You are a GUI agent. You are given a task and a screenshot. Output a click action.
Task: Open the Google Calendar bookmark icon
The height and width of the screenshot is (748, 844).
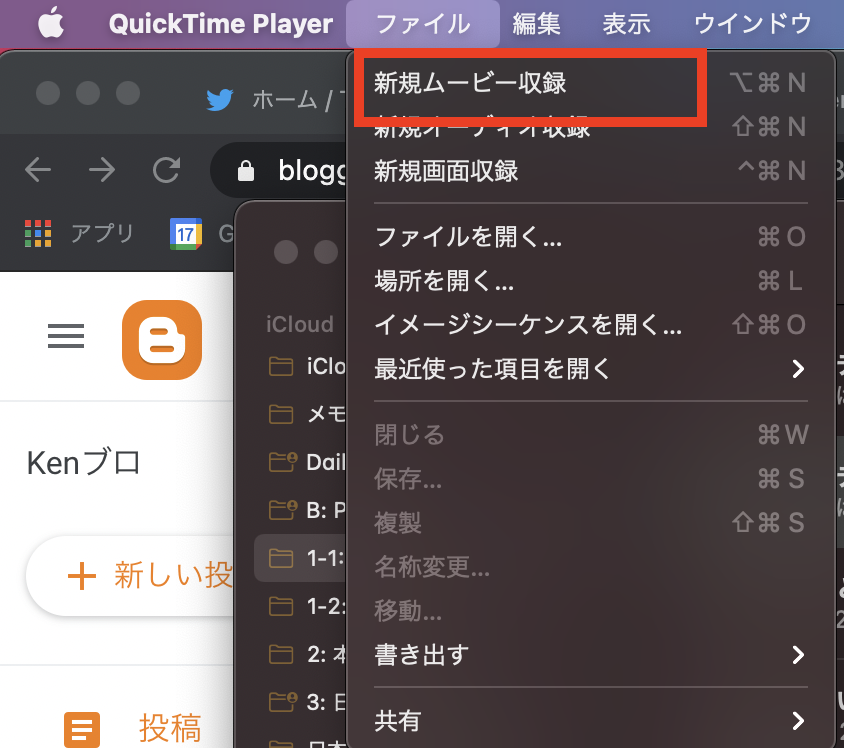tap(186, 234)
